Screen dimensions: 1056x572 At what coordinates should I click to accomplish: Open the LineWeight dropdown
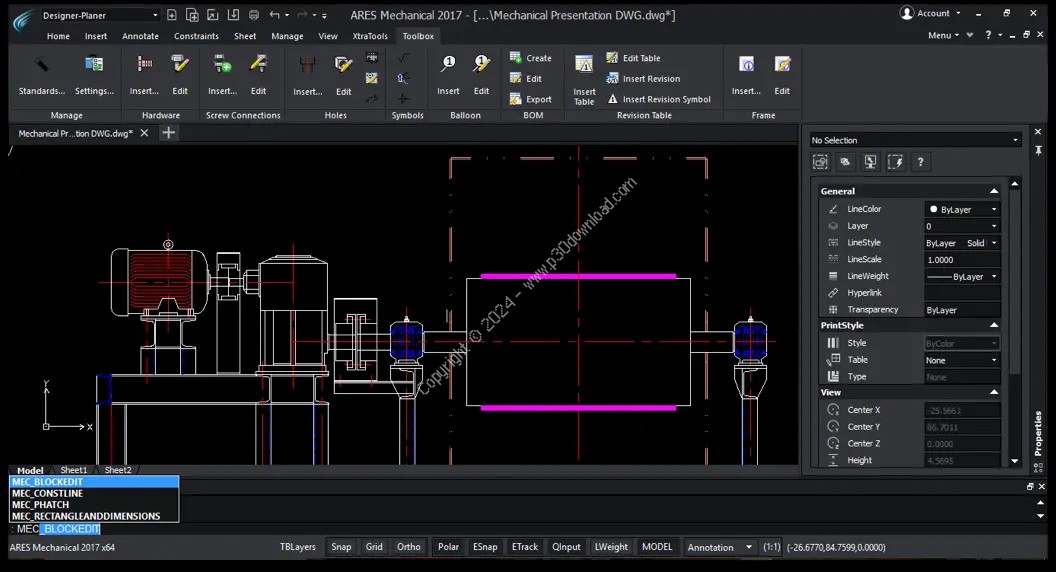(x=962, y=276)
